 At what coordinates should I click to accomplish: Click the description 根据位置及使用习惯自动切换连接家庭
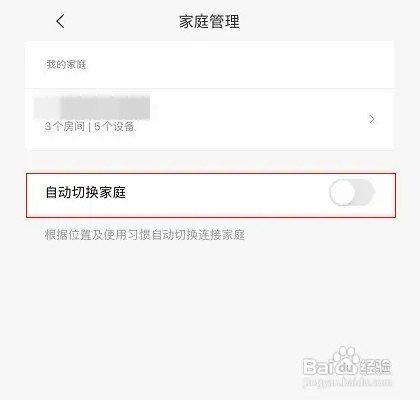[145, 235]
